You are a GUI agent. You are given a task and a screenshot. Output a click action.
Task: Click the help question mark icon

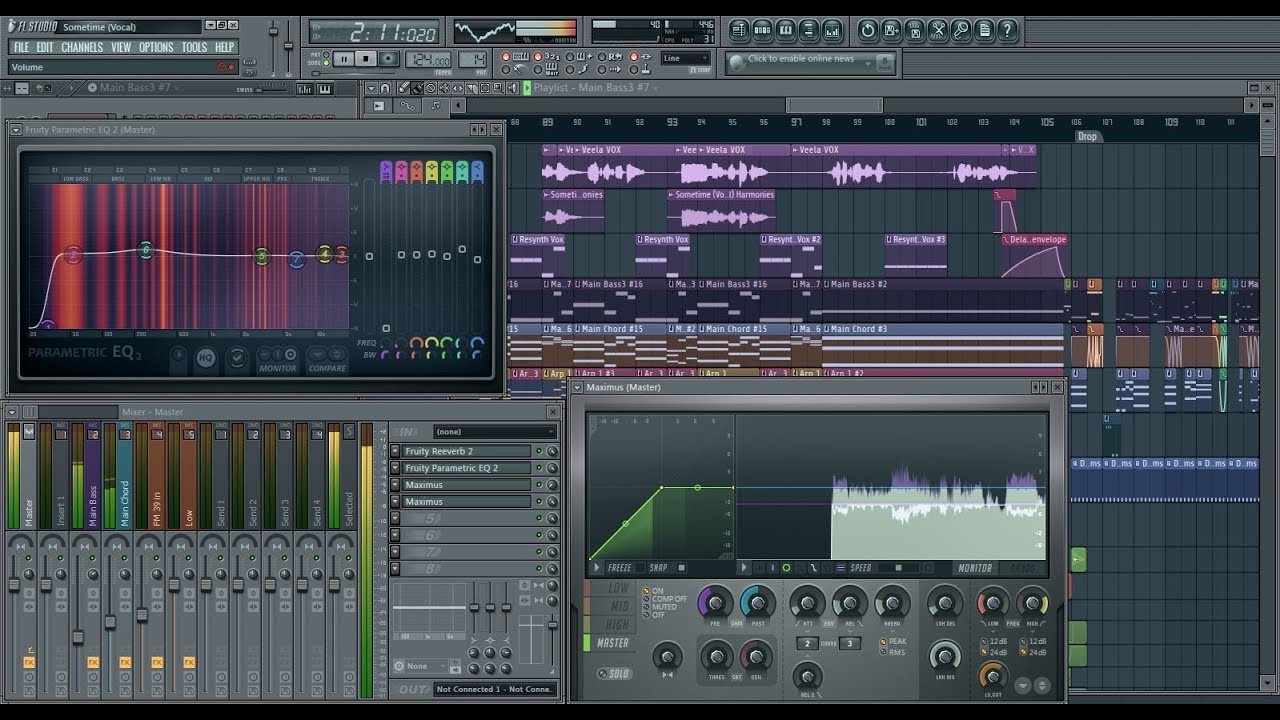(x=1007, y=30)
